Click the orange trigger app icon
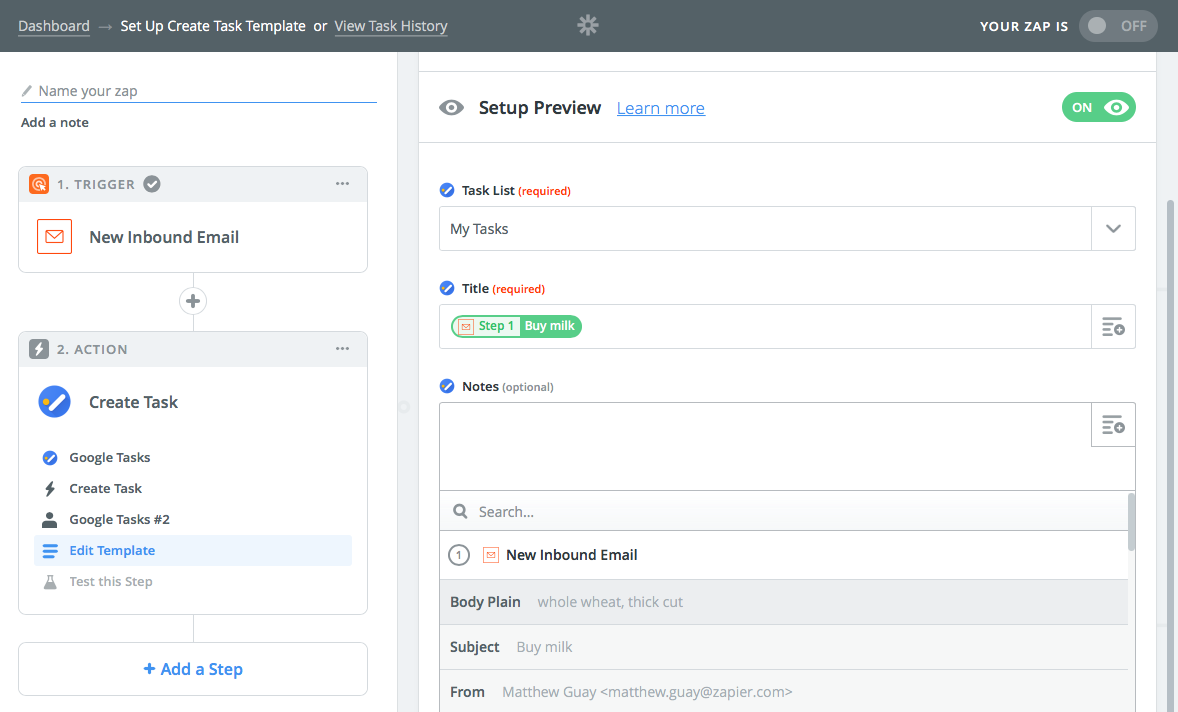Viewport: 1178px width, 712px height. [x=39, y=184]
